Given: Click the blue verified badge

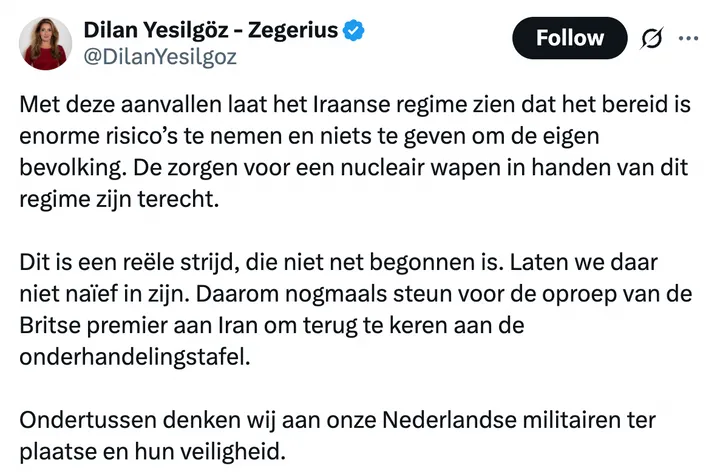Looking at the screenshot, I should [x=352, y=32].
